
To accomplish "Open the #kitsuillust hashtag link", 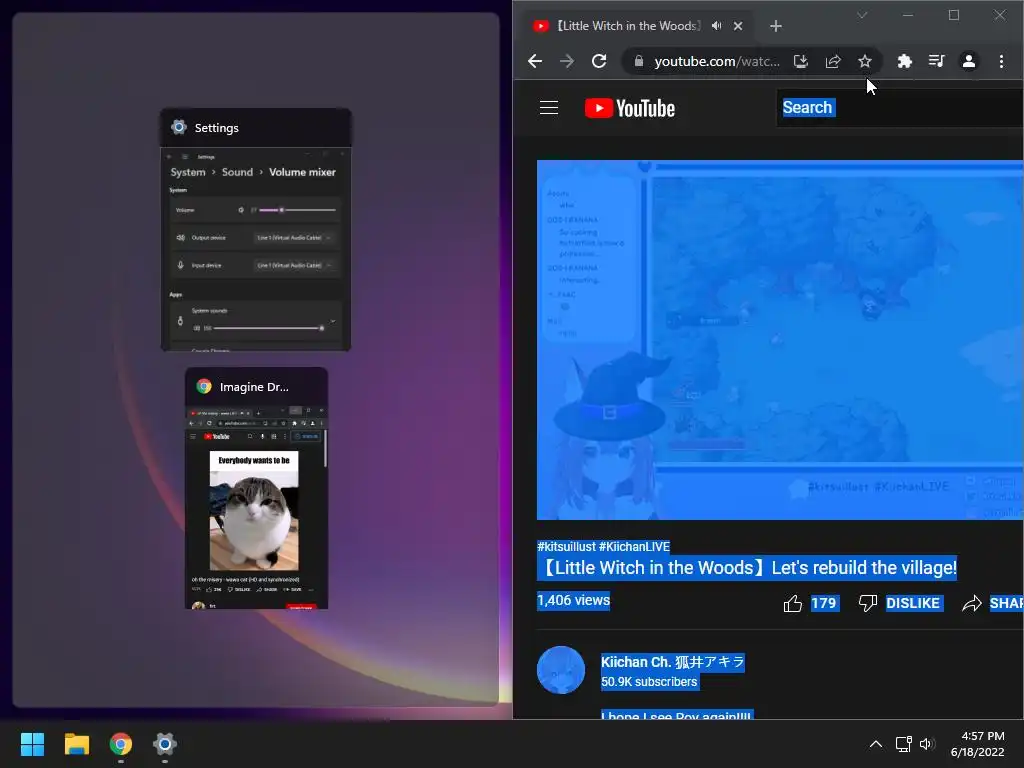I will point(566,547).
